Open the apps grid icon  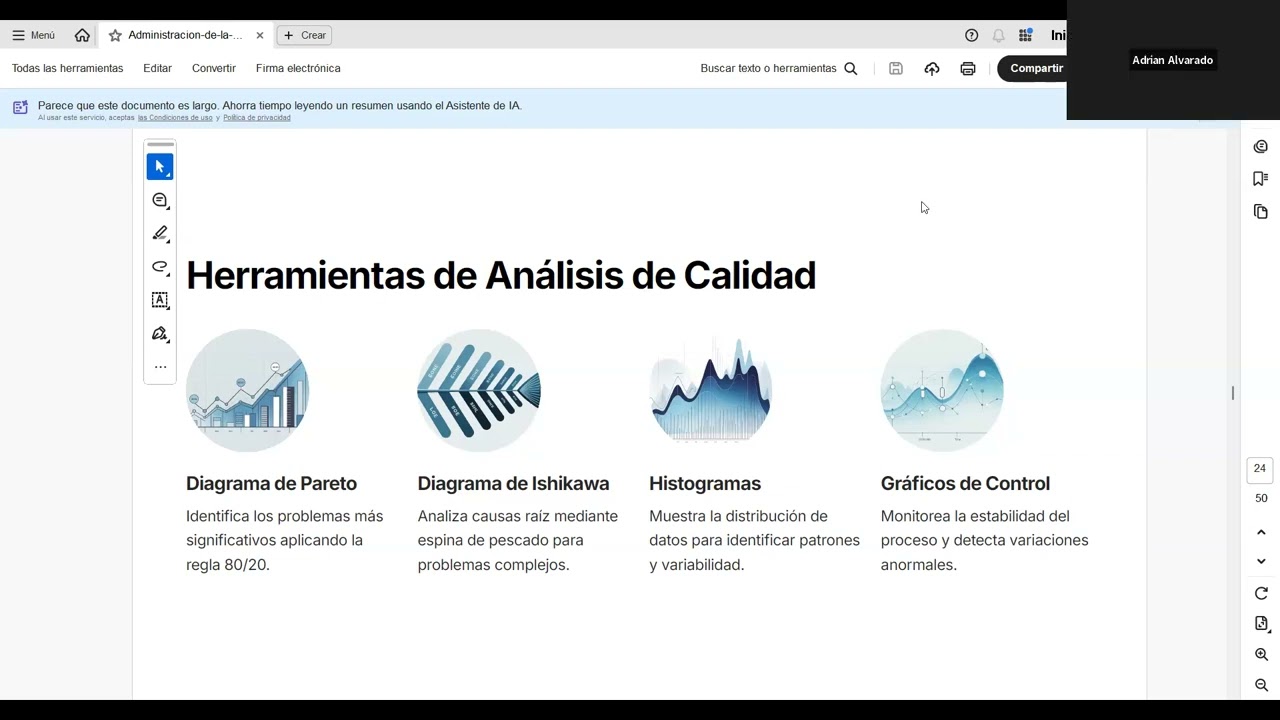1025,35
